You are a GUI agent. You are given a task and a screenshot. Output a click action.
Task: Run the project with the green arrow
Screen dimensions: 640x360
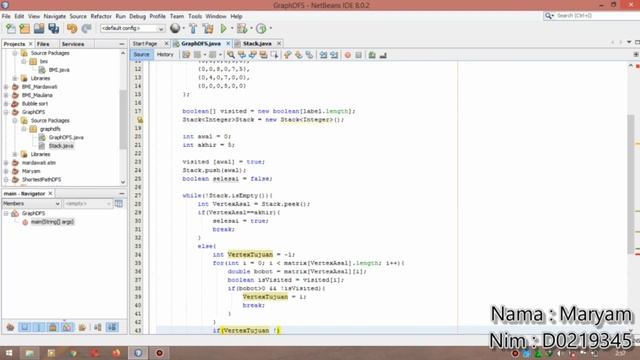pos(223,28)
